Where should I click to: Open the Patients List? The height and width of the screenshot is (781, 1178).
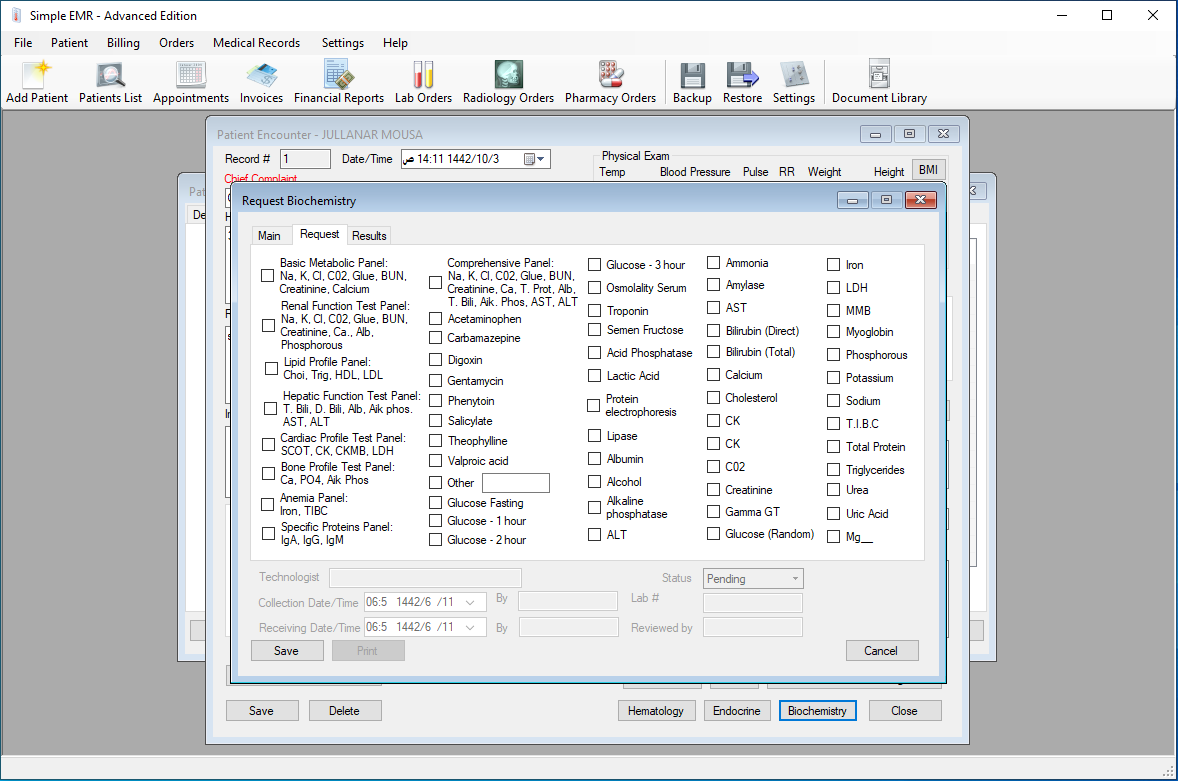pos(110,80)
